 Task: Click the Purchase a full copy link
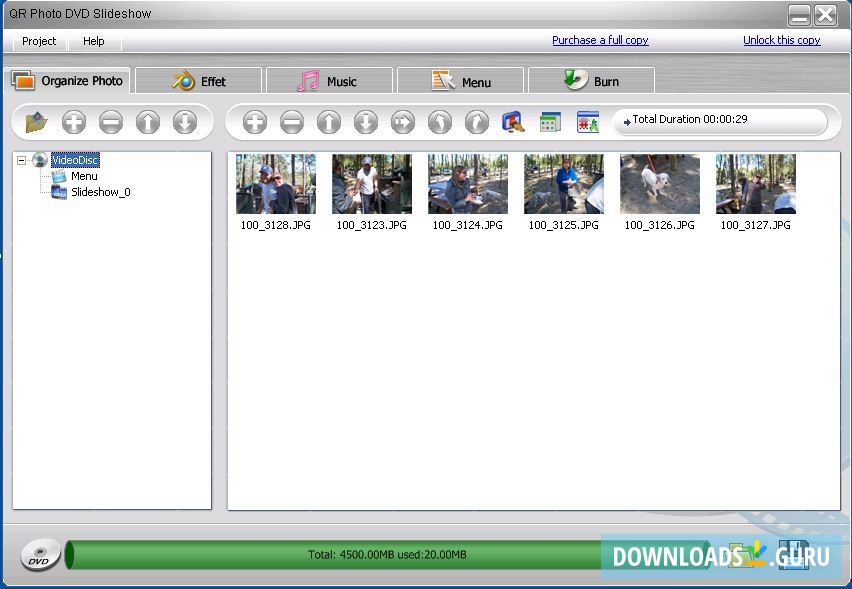(600, 40)
